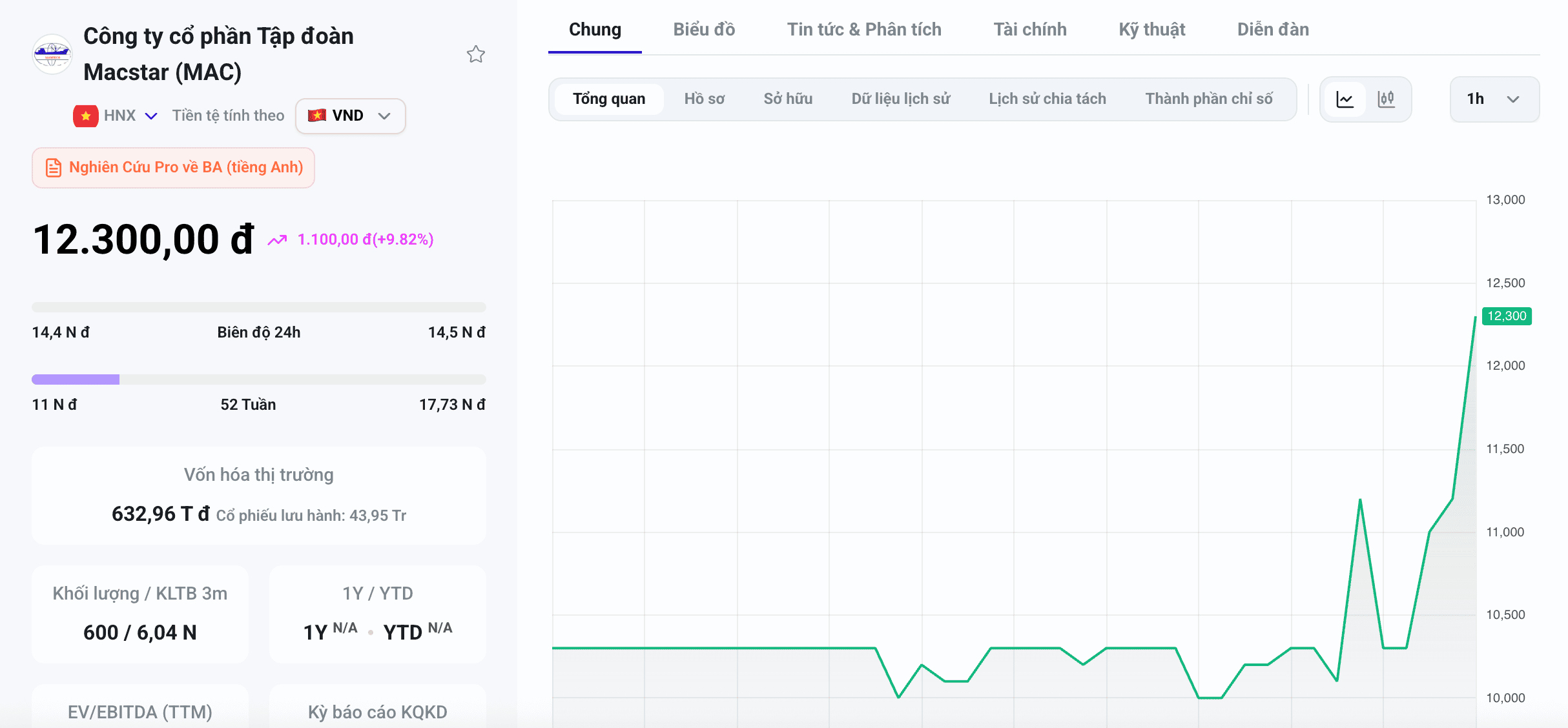This screenshot has width=1568, height=728.
Task: Click the upward trend arrow icon
Action: (x=277, y=240)
